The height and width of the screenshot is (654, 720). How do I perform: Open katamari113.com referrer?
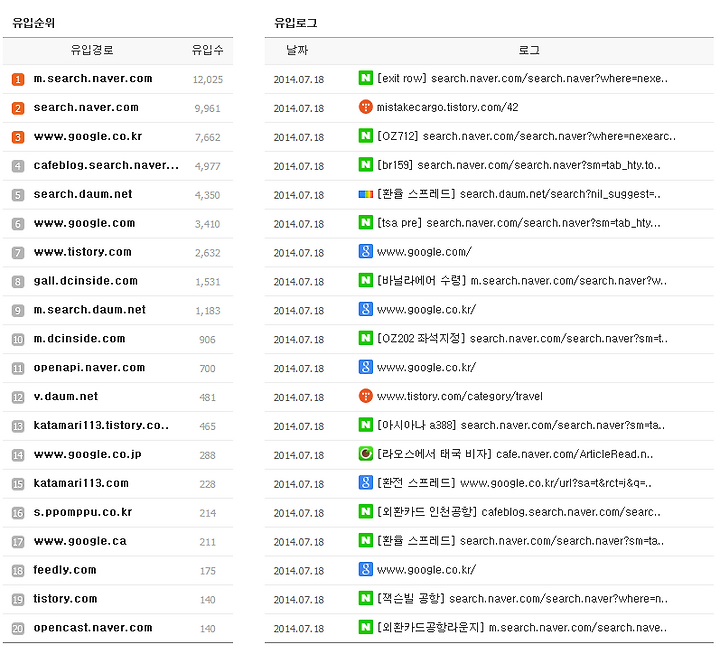pyautogui.click(x=81, y=483)
